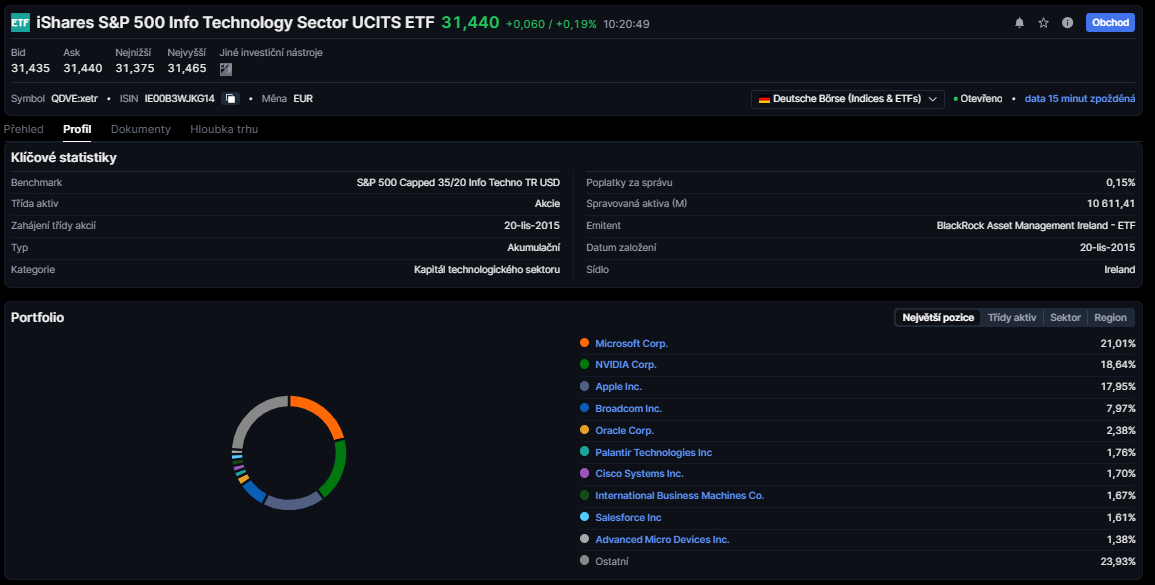The width and height of the screenshot is (1155, 585).
Task: Click the Akumulační type value
Action: [534, 248]
